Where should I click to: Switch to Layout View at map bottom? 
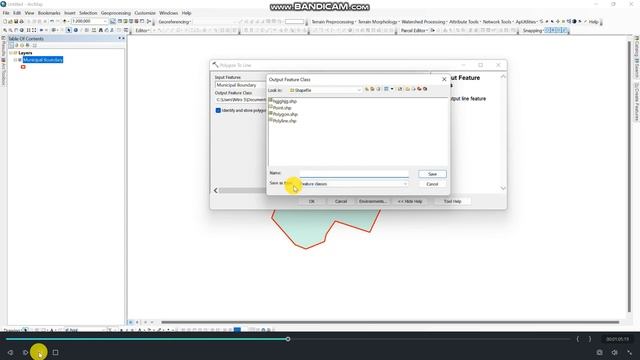(137, 322)
